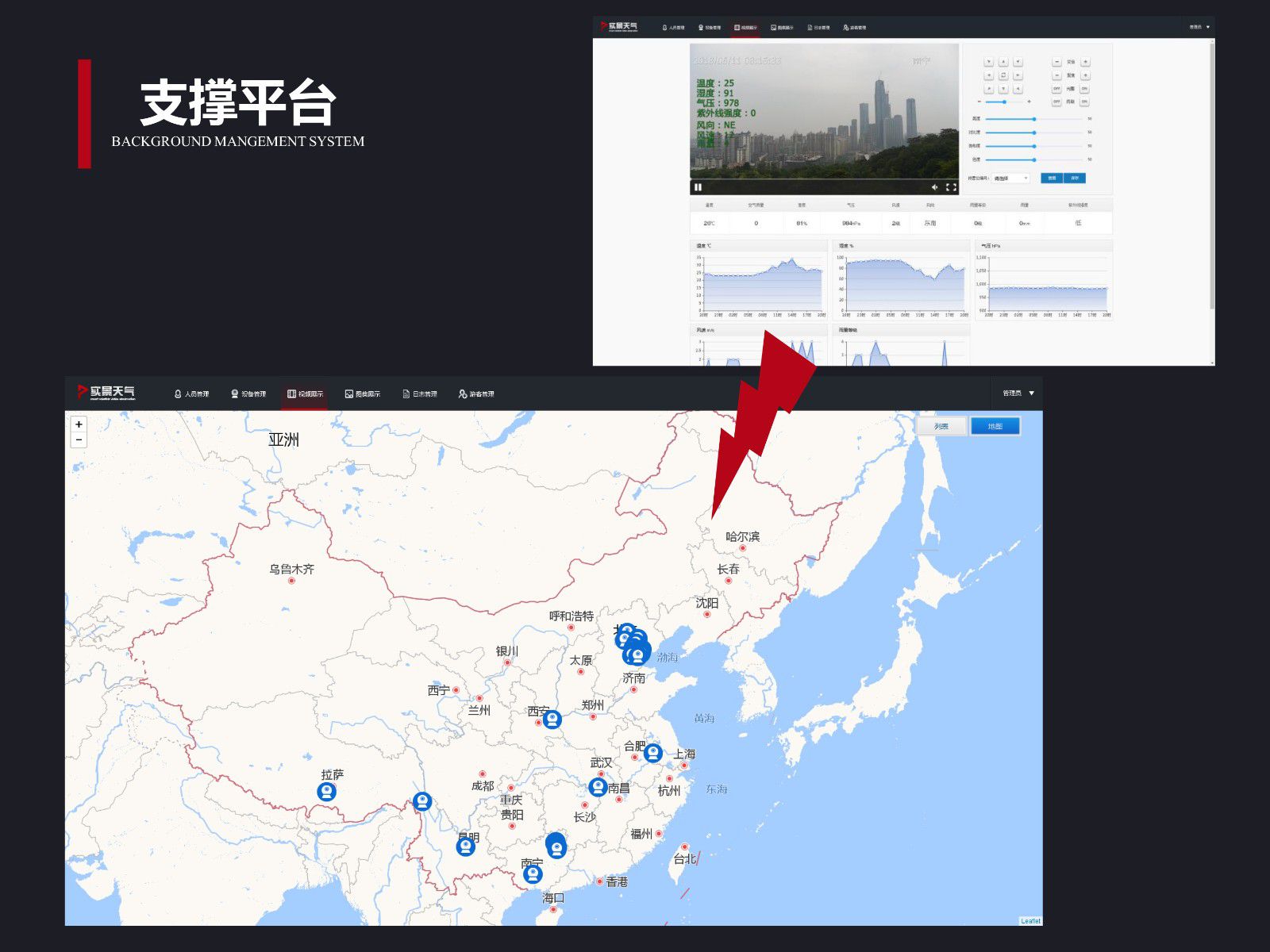
Task: Click the 湿度 humidity chart
Action: [x=901, y=280]
